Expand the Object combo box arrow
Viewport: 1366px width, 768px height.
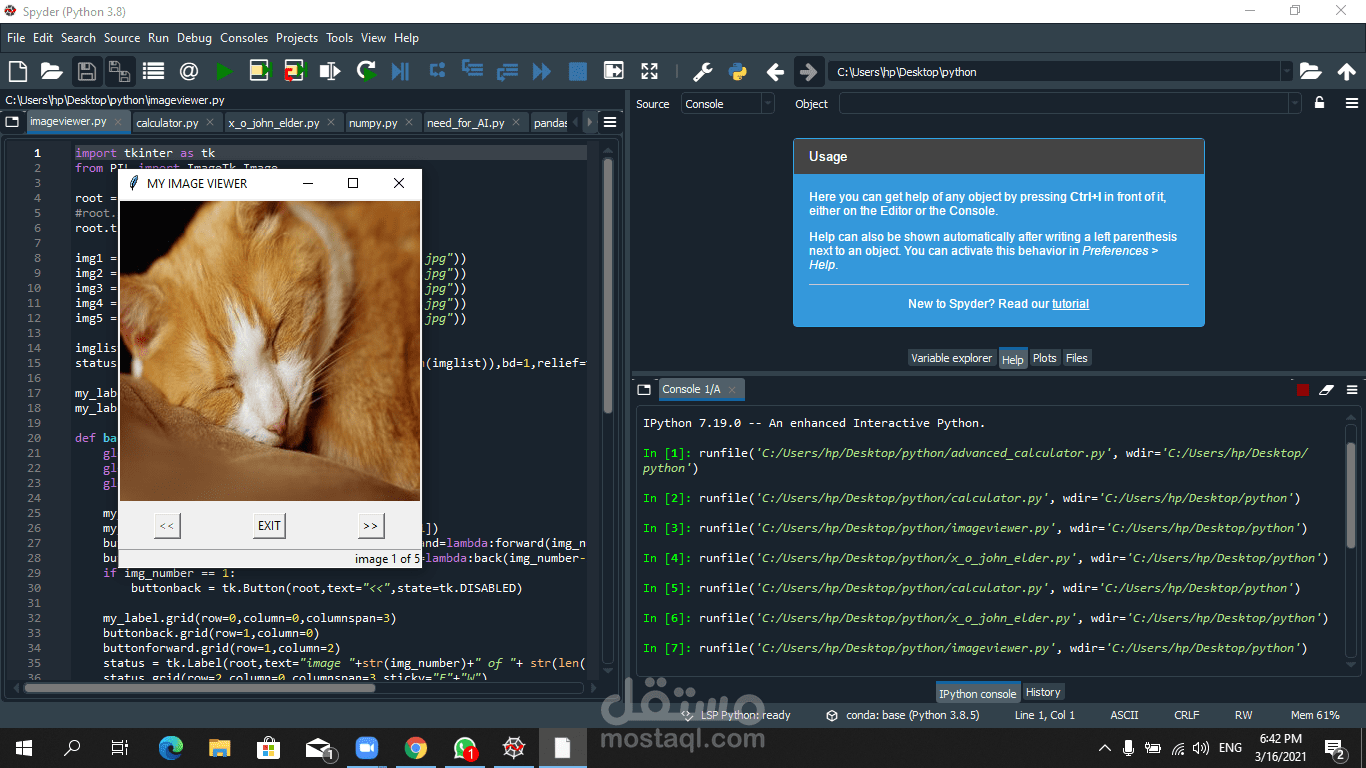click(x=1295, y=103)
